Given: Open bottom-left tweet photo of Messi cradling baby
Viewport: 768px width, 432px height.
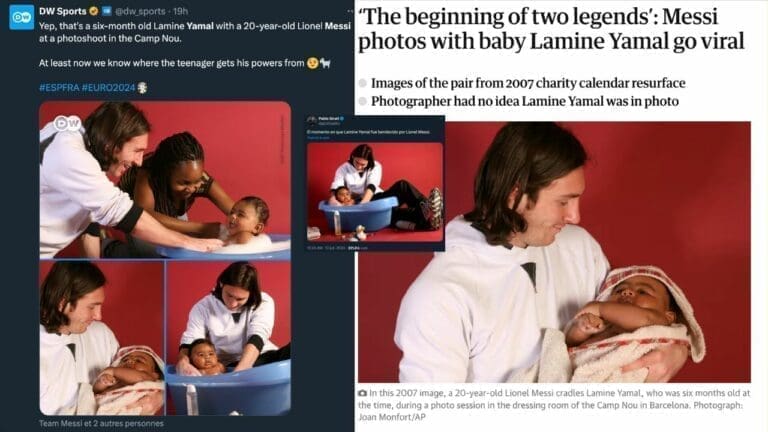Looking at the screenshot, I should click(102, 338).
